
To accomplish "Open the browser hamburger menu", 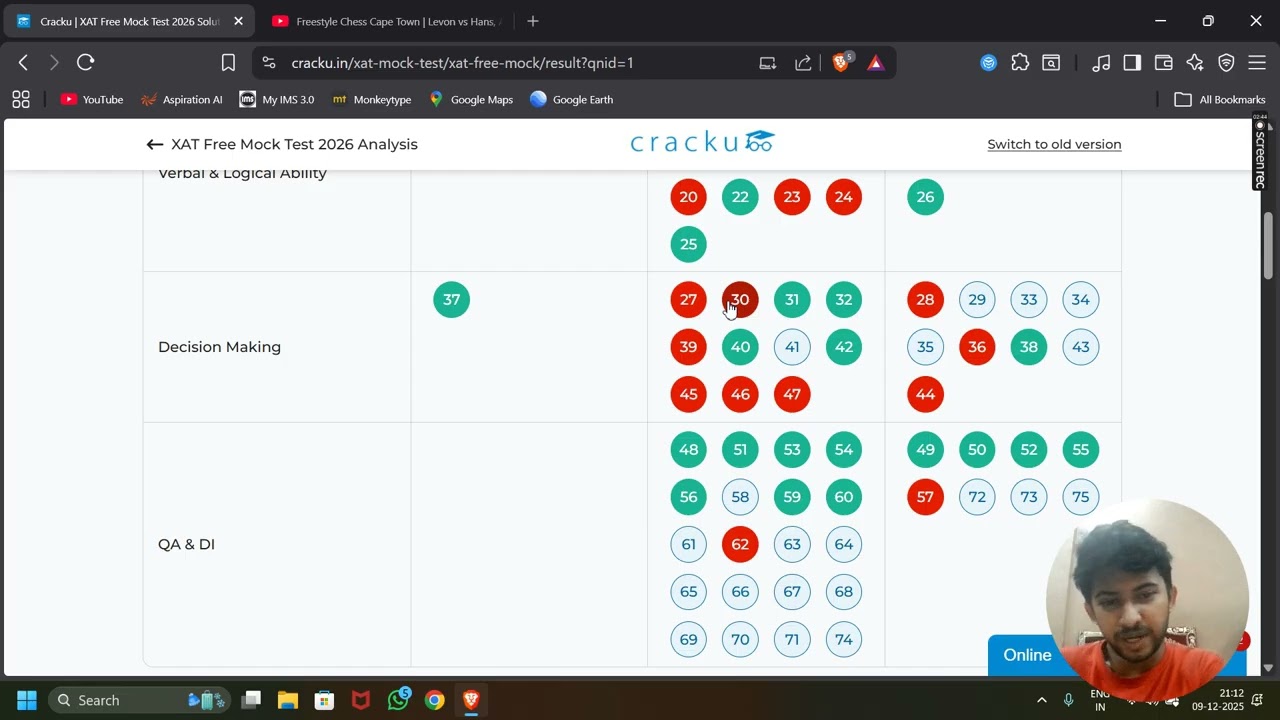I will tap(1257, 63).
